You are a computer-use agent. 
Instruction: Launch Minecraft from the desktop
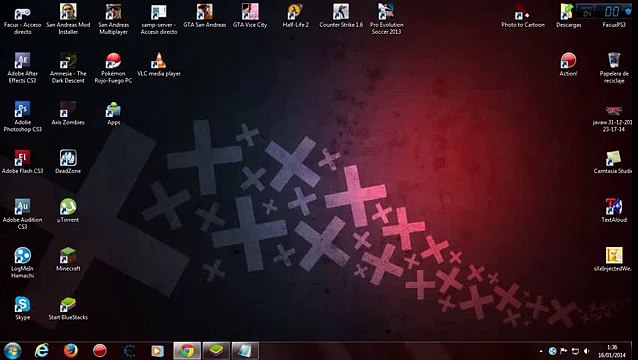pos(68,260)
